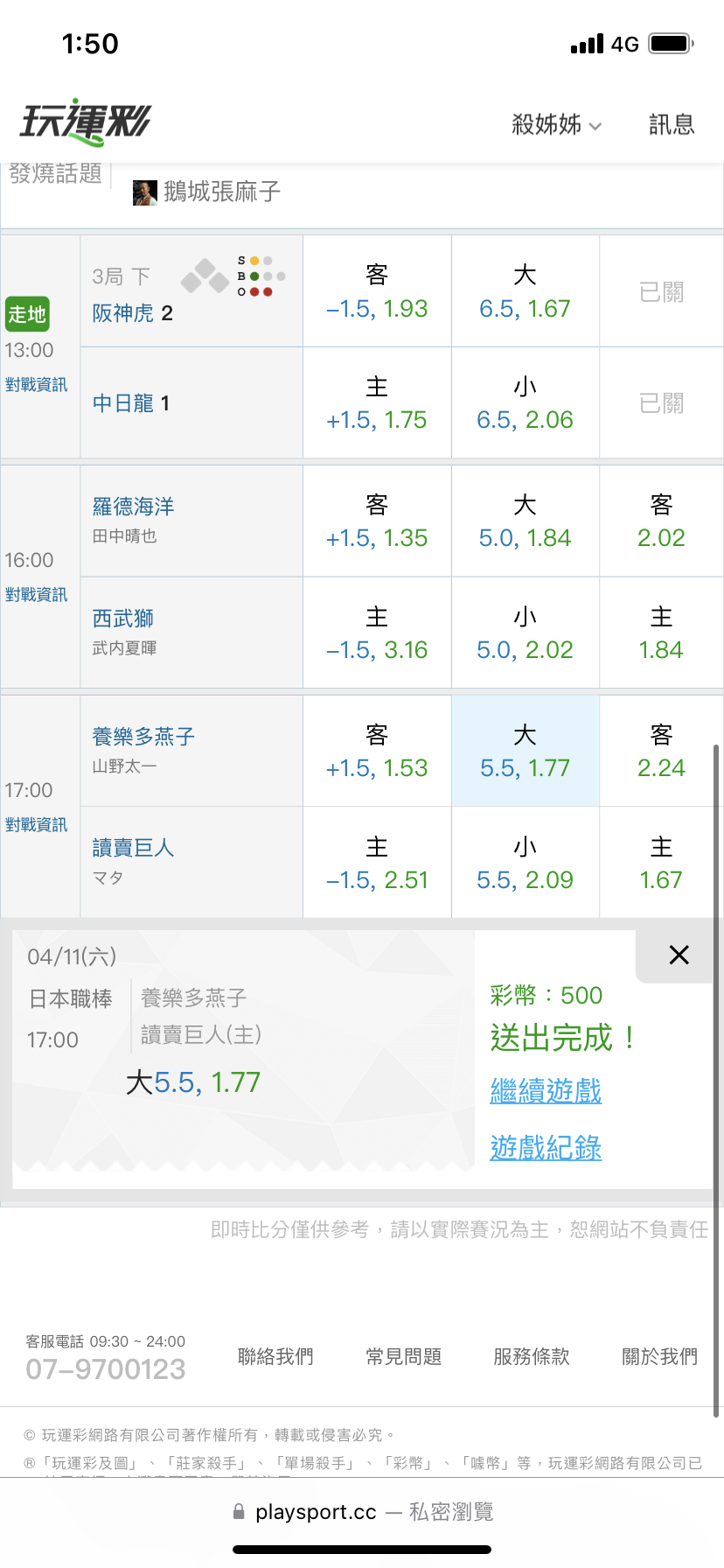The width and height of the screenshot is (724, 1568).
Task: Click the 常見問題 footer menu item
Action: click(404, 1357)
